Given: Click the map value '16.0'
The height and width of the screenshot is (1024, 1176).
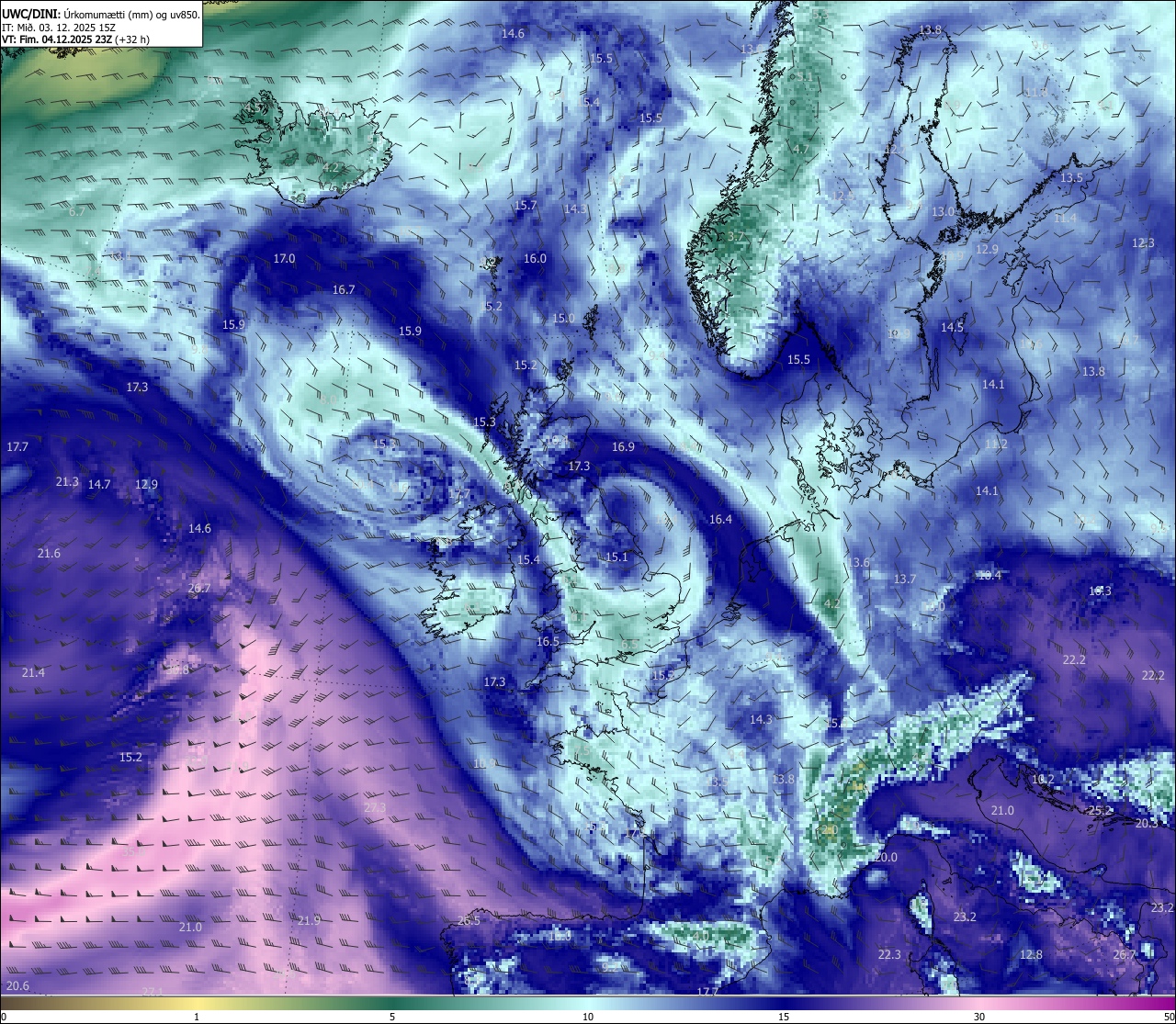Looking at the screenshot, I should pyautogui.click(x=535, y=259).
